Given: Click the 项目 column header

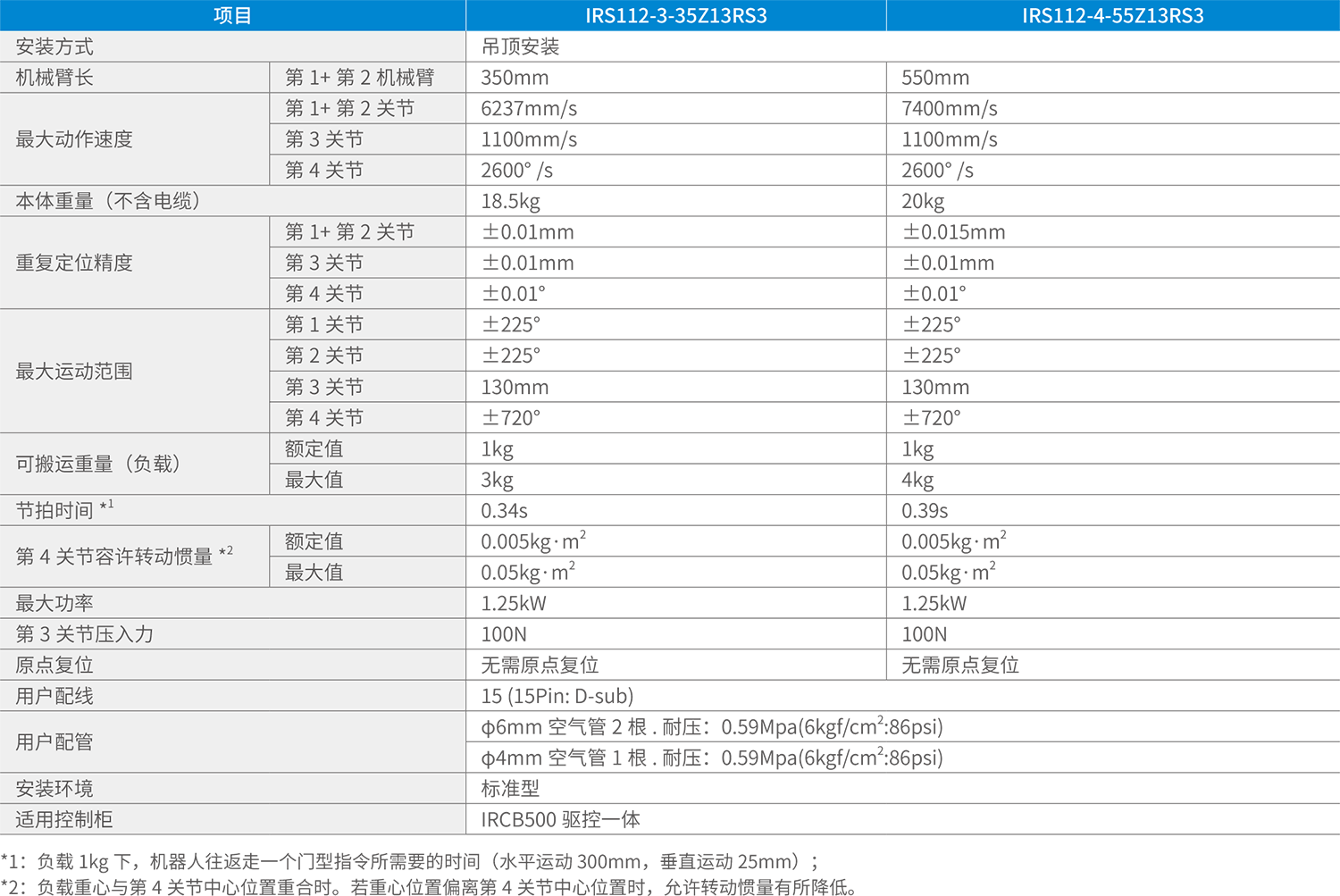Looking at the screenshot, I should coord(232,15).
